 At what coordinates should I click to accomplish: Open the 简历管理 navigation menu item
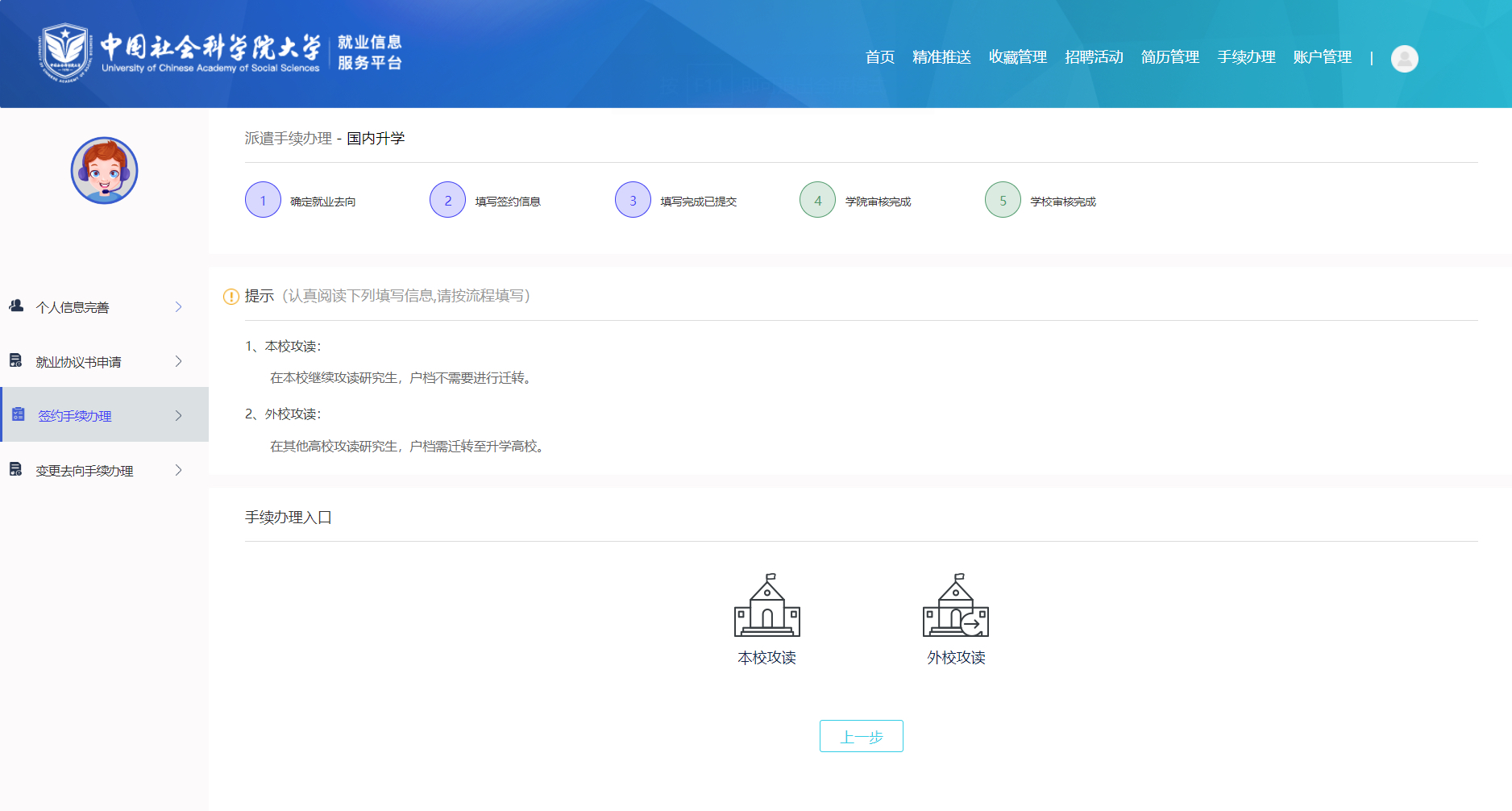tap(1169, 57)
